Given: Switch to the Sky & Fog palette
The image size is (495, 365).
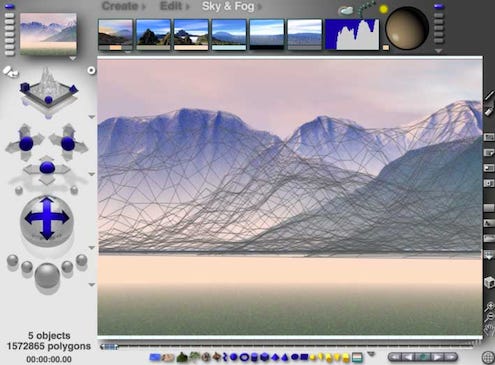Looking at the screenshot, I should (228, 6).
